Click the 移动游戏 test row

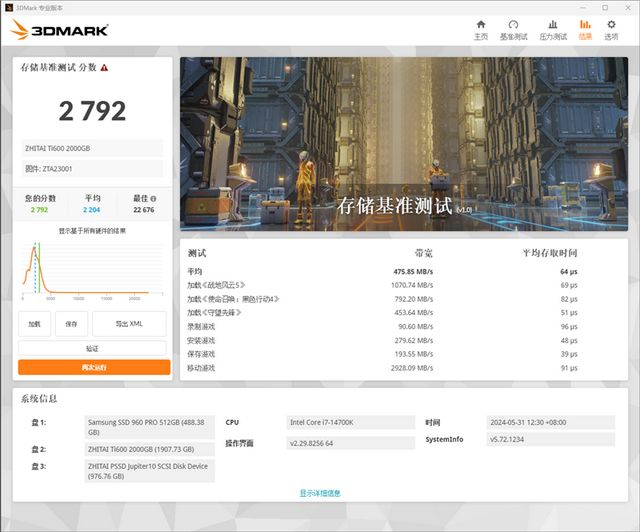click(x=382, y=368)
